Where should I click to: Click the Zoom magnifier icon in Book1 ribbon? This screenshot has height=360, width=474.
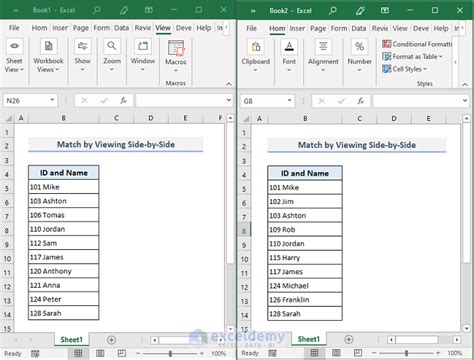pos(112,46)
